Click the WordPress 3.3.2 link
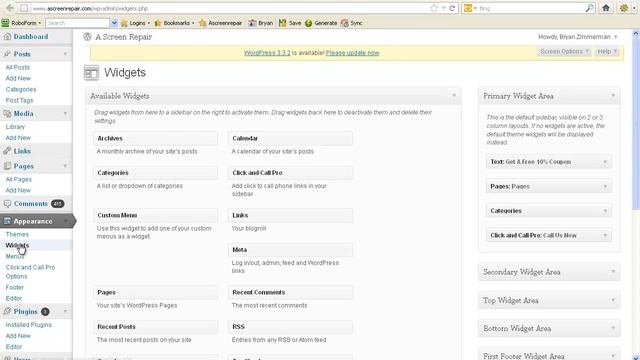 [267, 53]
